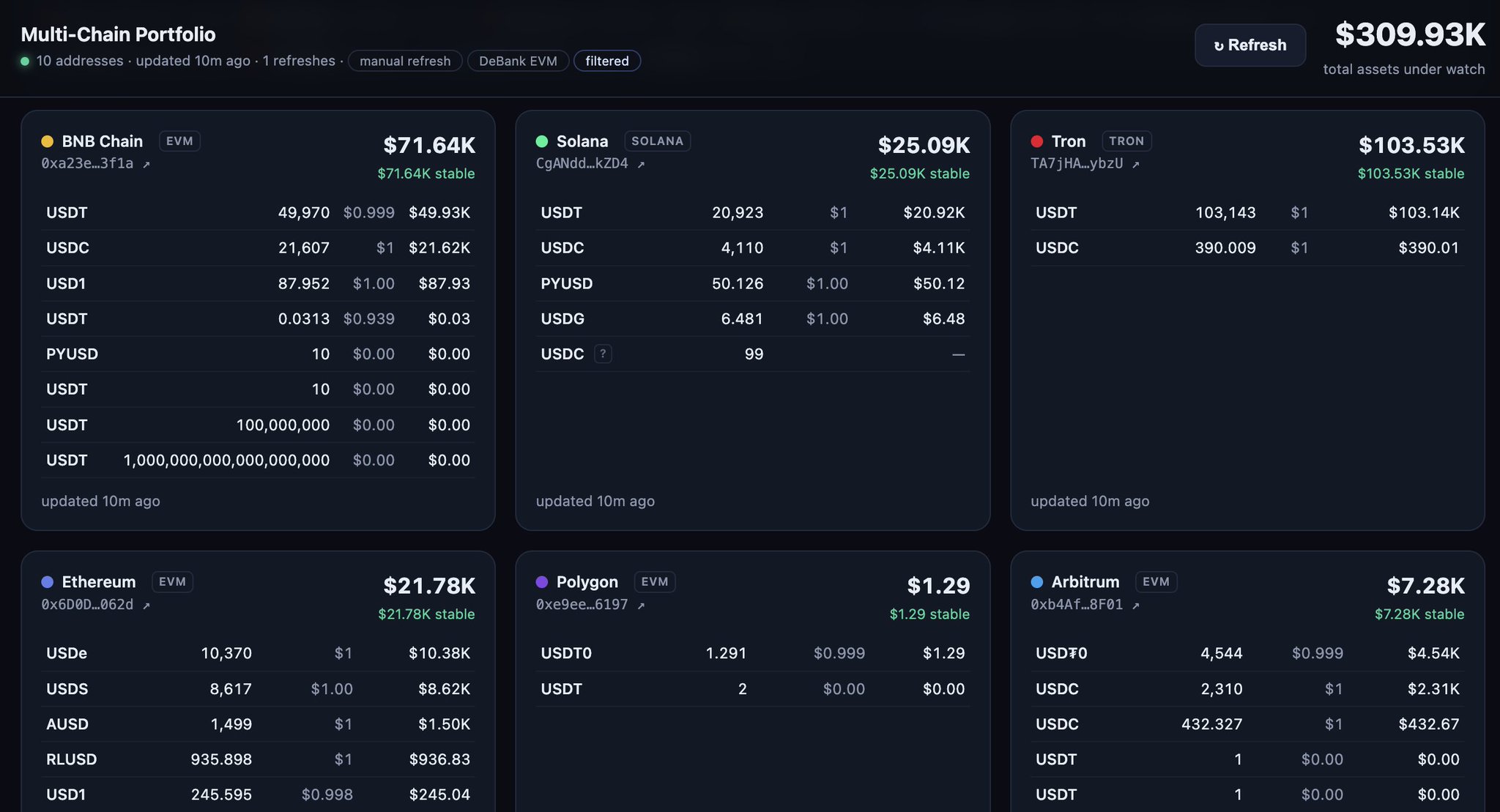This screenshot has width=1500, height=812.
Task: Open Polygon address external link arrow
Action: pyautogui.click(x=641, y=606)
